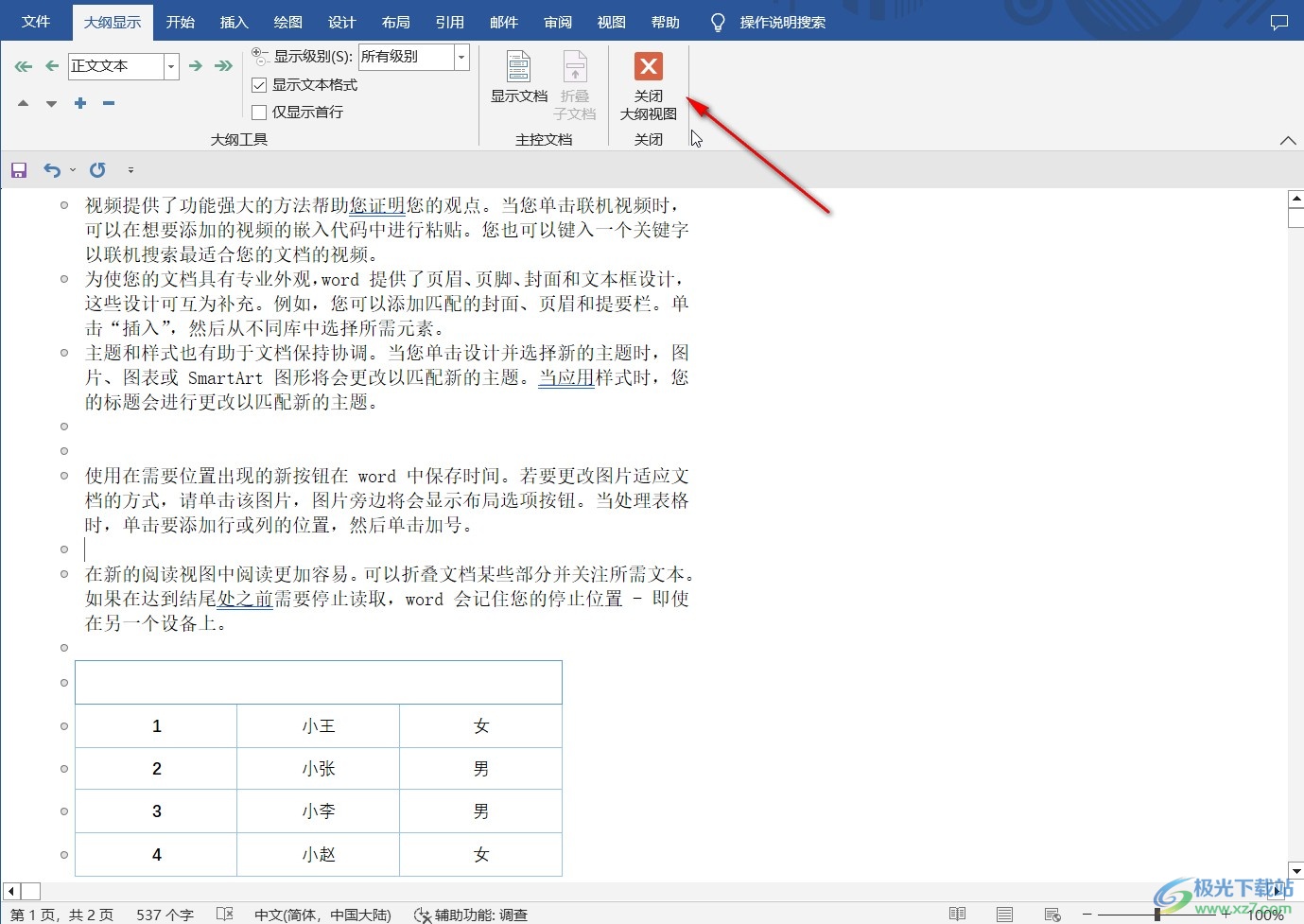The height and width of the screenshot is (924, 1304).
Task: Click the table cell '小李'
Action: (x=319, y=811)
